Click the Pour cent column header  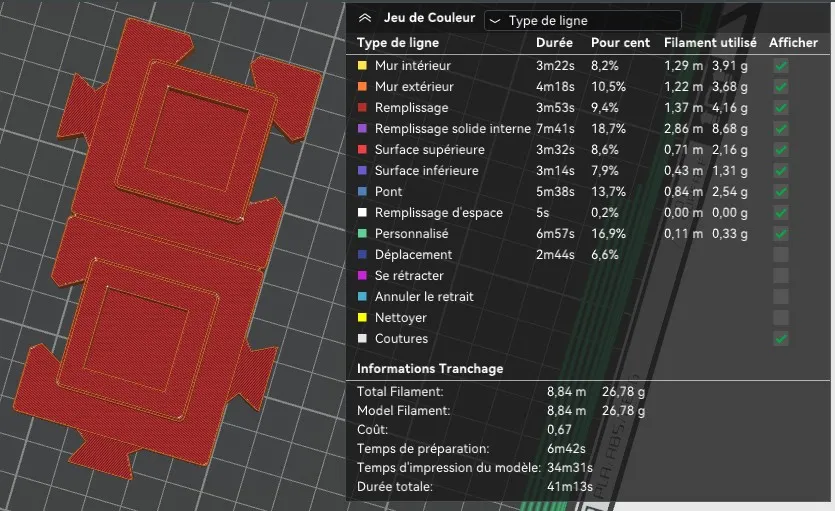pos(620,43)
